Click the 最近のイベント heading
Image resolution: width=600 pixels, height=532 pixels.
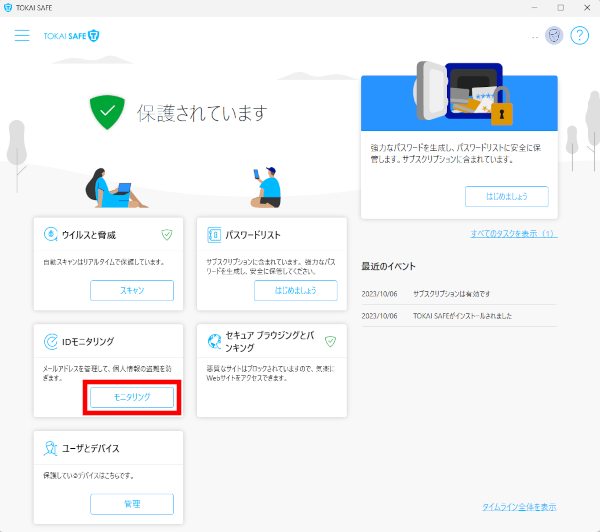388,266
